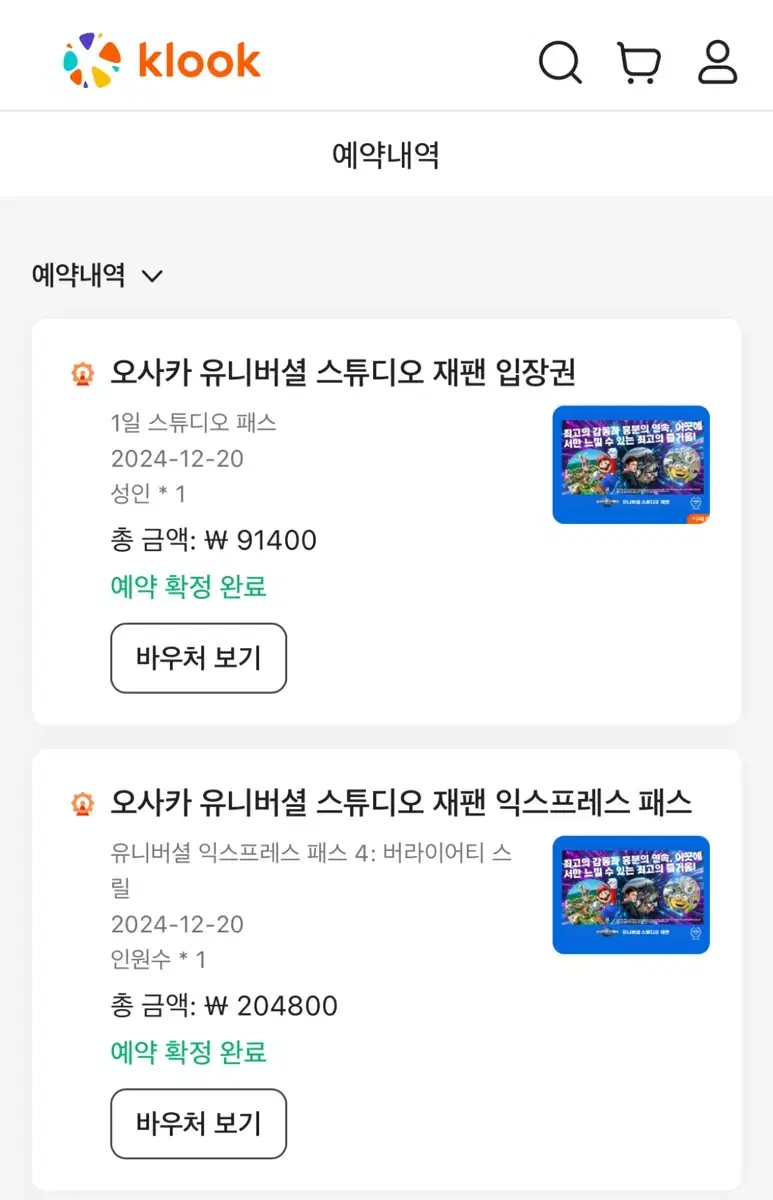773x1200 pixels.
Task: Select the 총 금액 ₩ 204800 line
Action: (x=224, y=1006)
